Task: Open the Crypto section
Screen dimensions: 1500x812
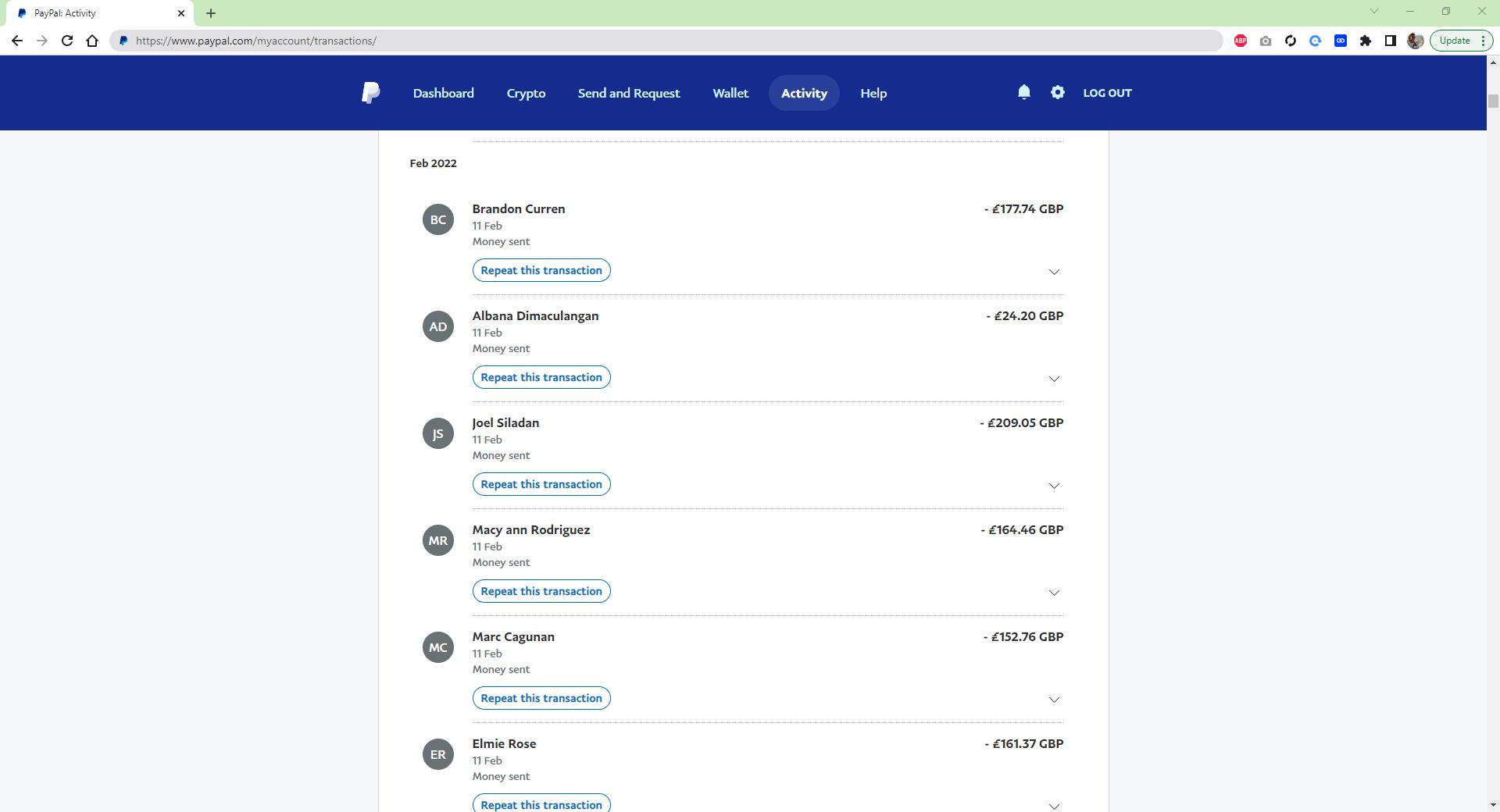Action: click(x=526, y=93)
